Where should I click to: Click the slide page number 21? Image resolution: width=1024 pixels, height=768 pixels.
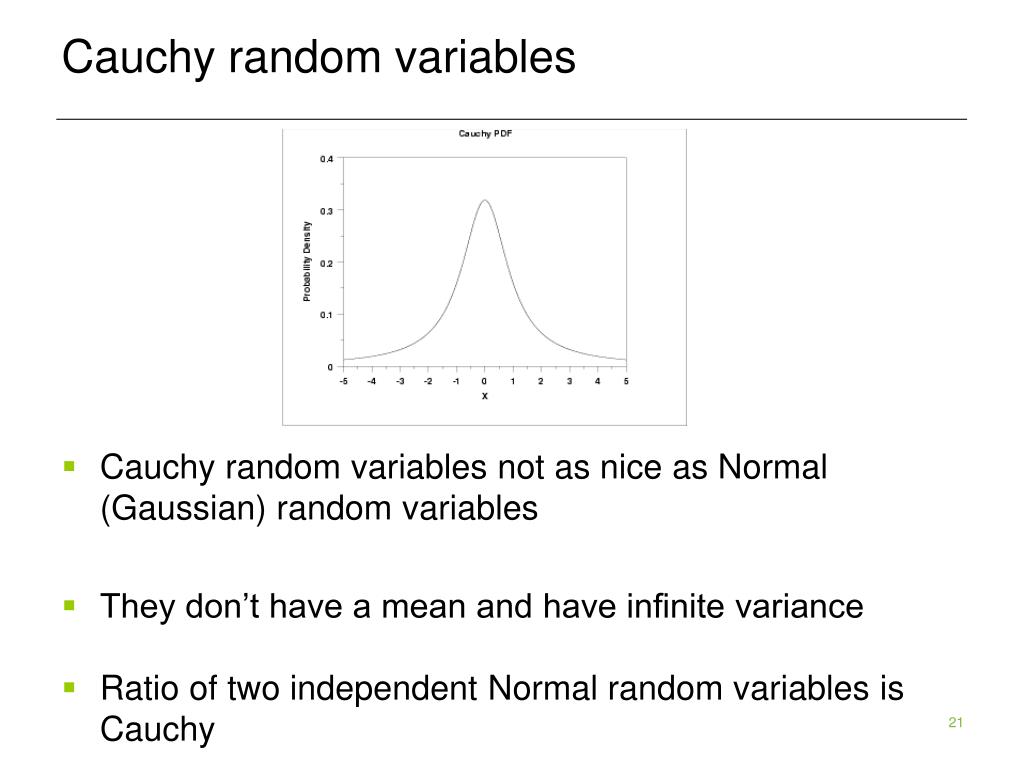click(956, 722)
